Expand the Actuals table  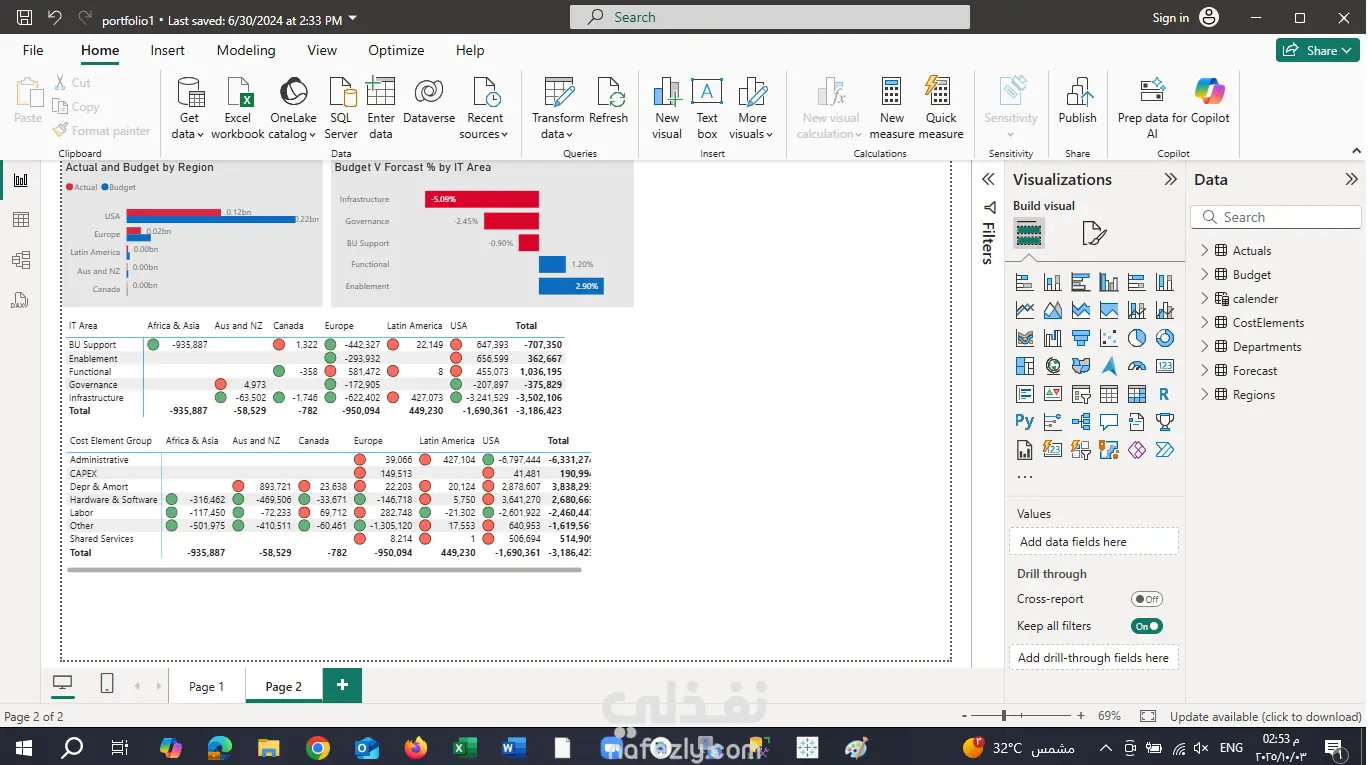click(1205, 250)
